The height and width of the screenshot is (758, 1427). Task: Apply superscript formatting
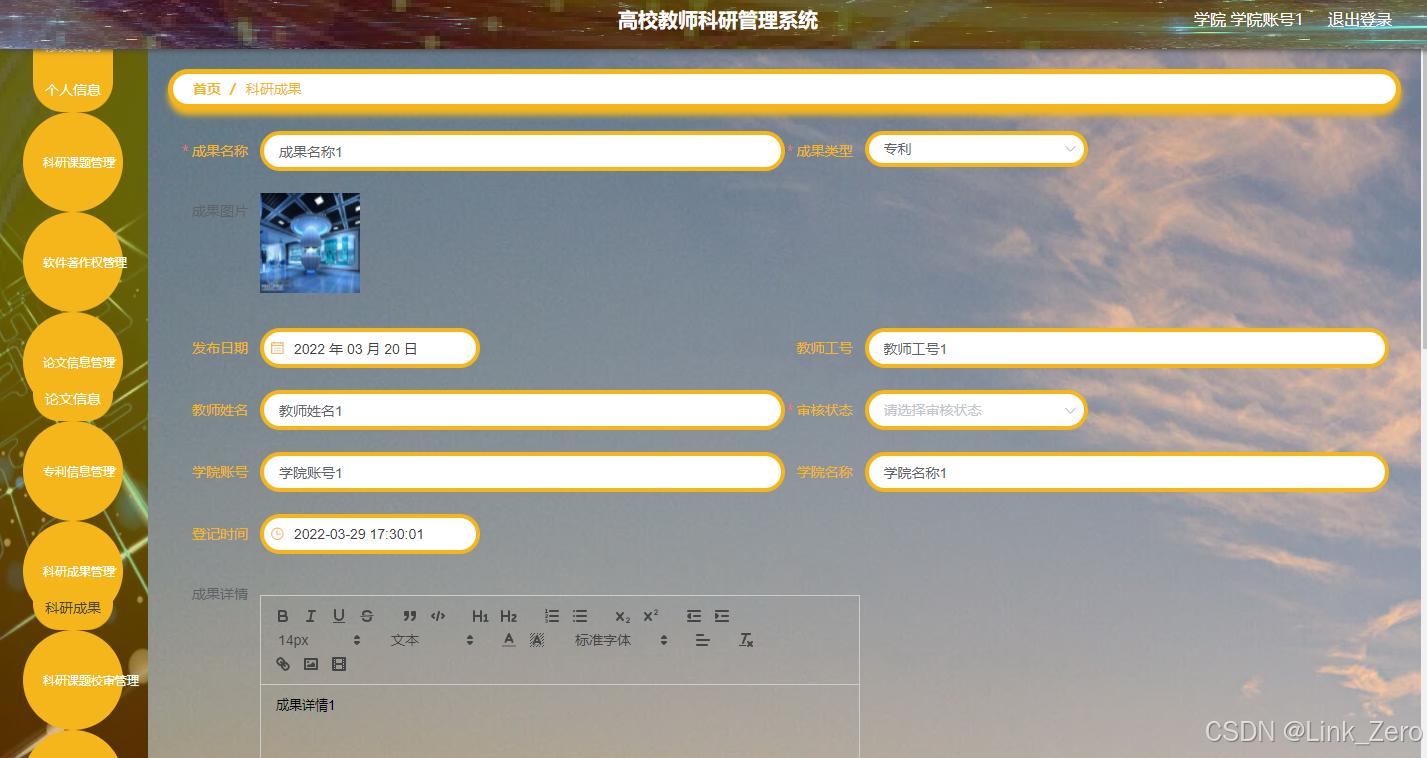(651, 616)
